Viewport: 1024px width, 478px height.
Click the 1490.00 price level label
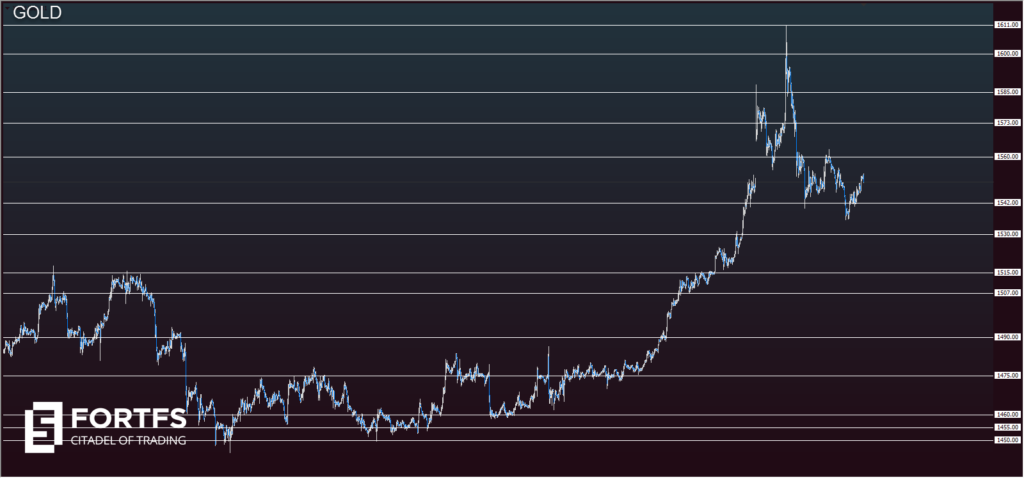[x=1007, y=337]
